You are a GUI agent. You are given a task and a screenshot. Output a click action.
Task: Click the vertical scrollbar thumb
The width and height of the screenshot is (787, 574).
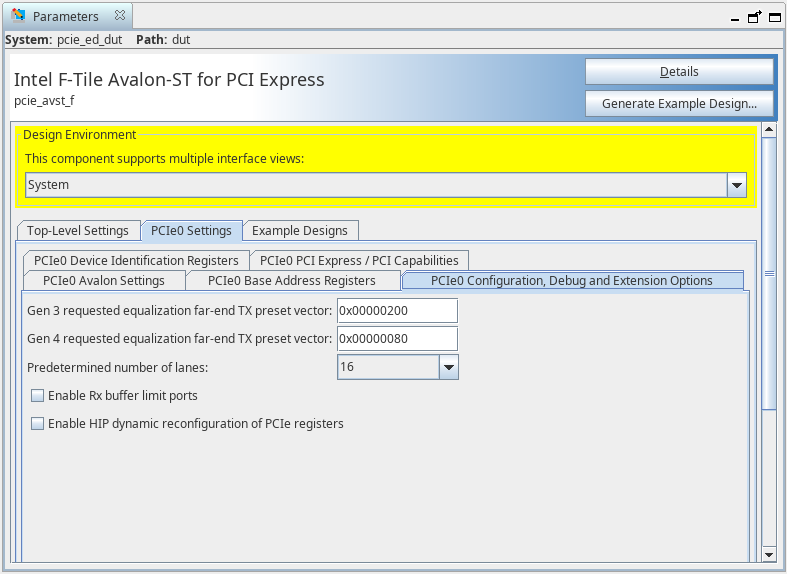coord(769,273)
